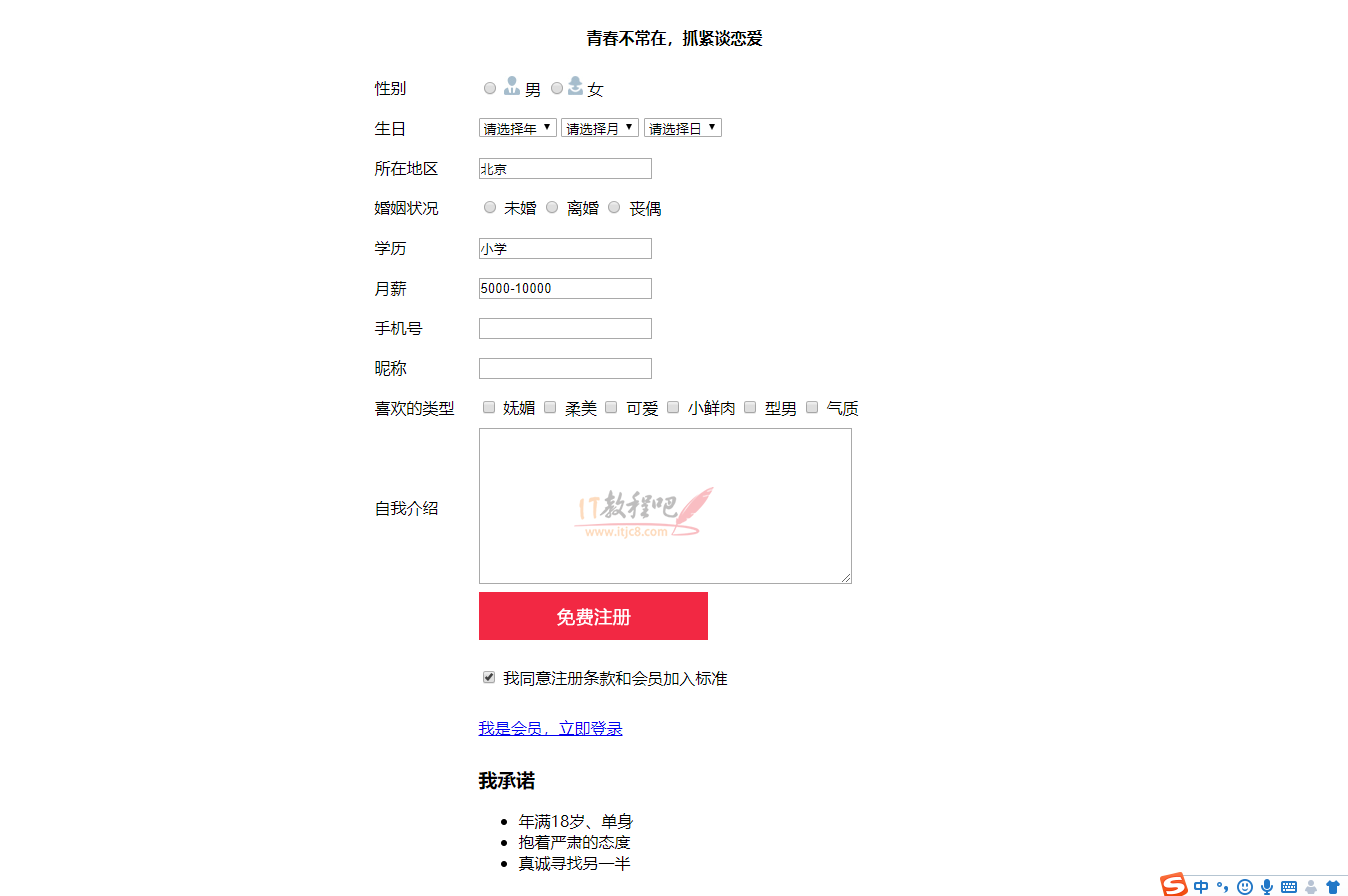Image resolution: width=1348 pixels, height=896 pixels.
Task: Click inside the 自我介绍 text area
Action: pyautogui.click(x=665, y=506)
